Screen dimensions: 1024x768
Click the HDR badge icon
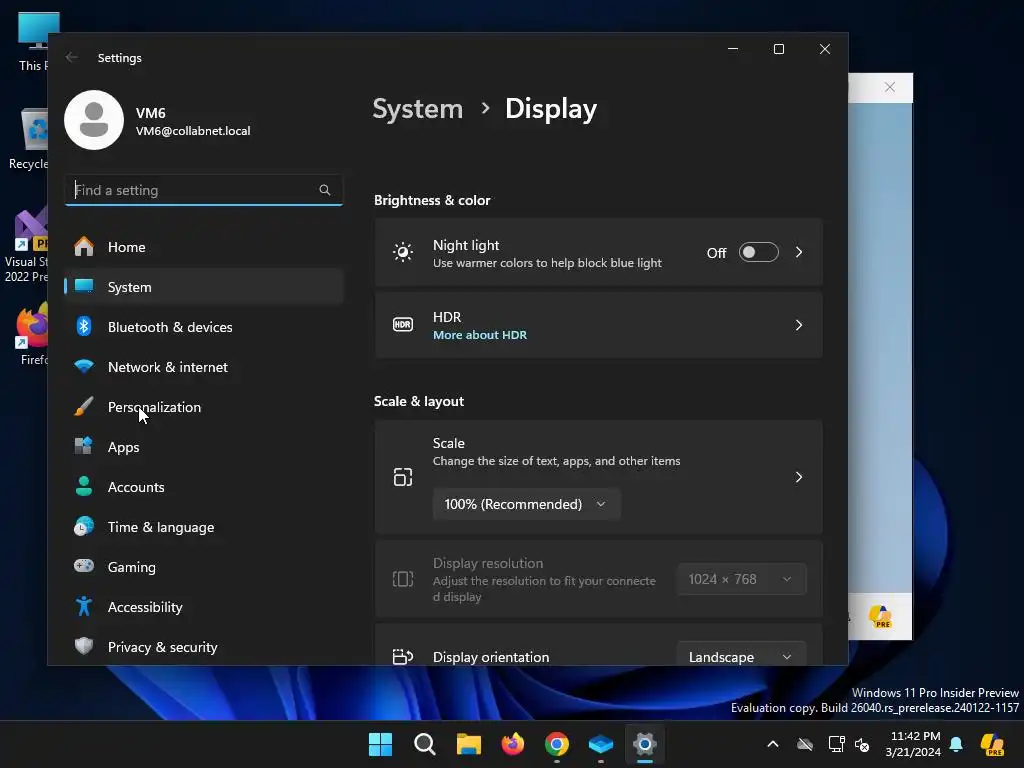403,325
